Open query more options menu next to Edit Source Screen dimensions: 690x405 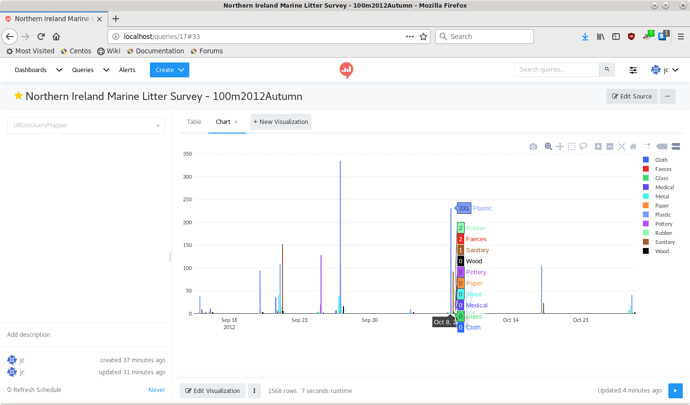(x=668, y=96)
